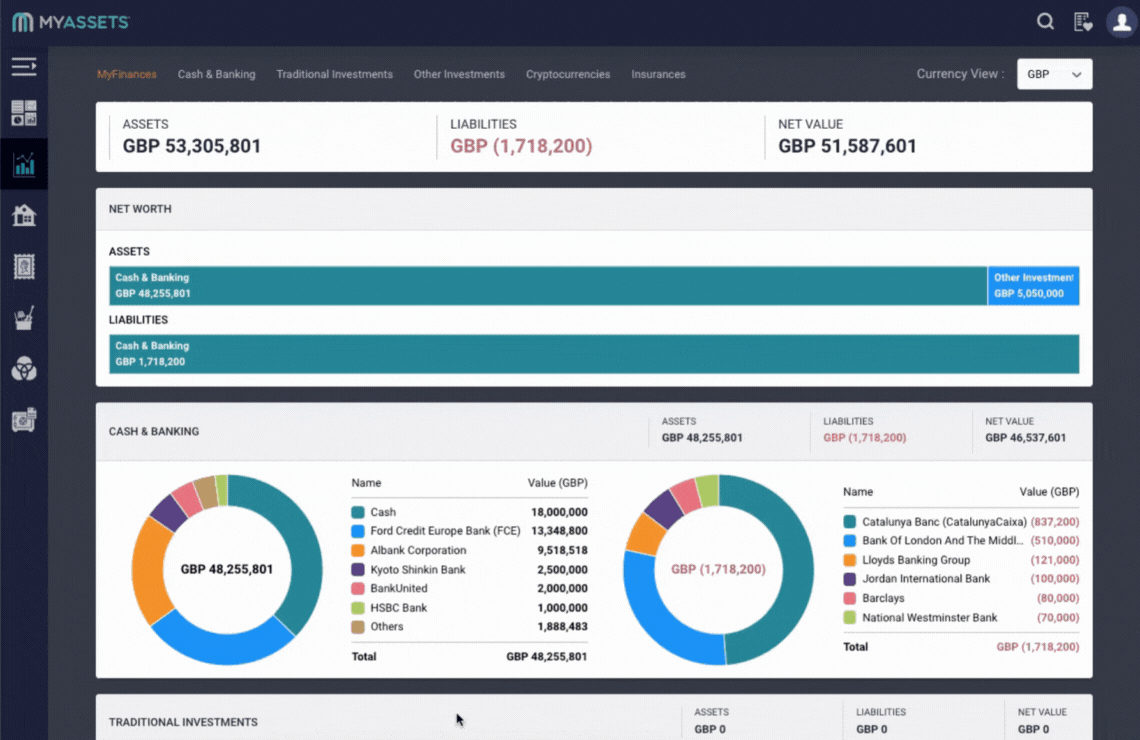
Task: Click Ford Credit Europe Bank blue swatch
Action: (x=358, y=531)
